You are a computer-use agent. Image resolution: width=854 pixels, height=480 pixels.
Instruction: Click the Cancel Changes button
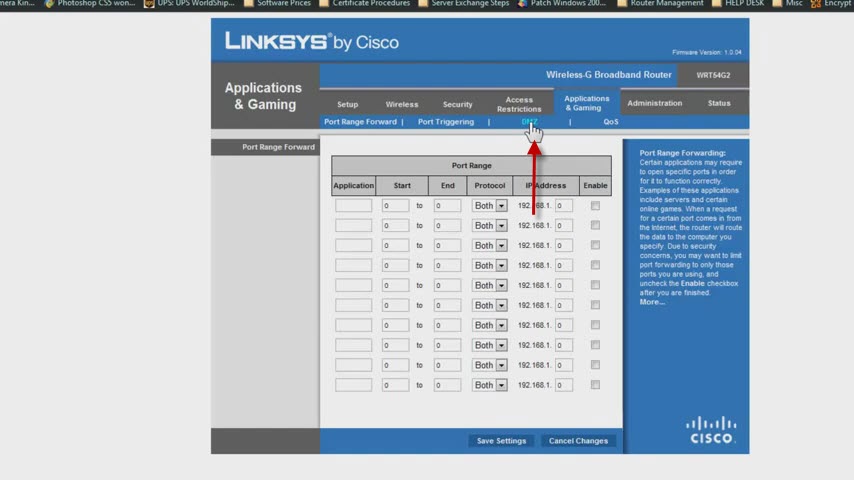point(578,441)
